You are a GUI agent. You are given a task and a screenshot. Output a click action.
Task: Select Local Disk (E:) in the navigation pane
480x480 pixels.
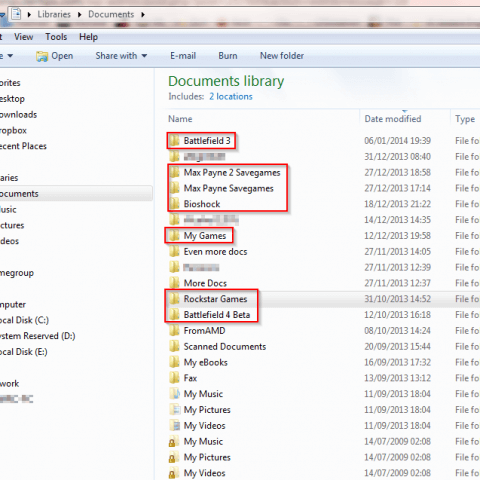[x=24, y=352]
